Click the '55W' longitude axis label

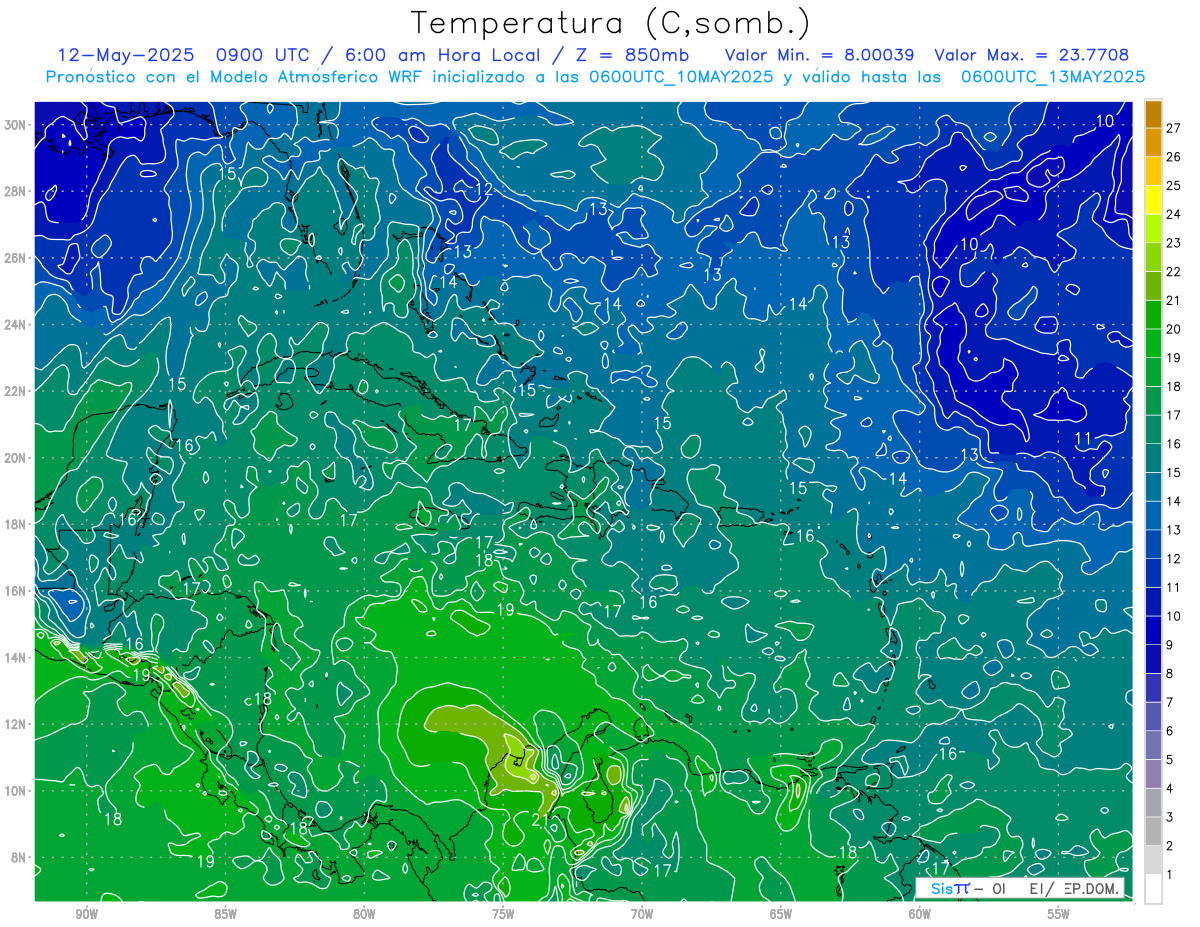(1059, 914)
